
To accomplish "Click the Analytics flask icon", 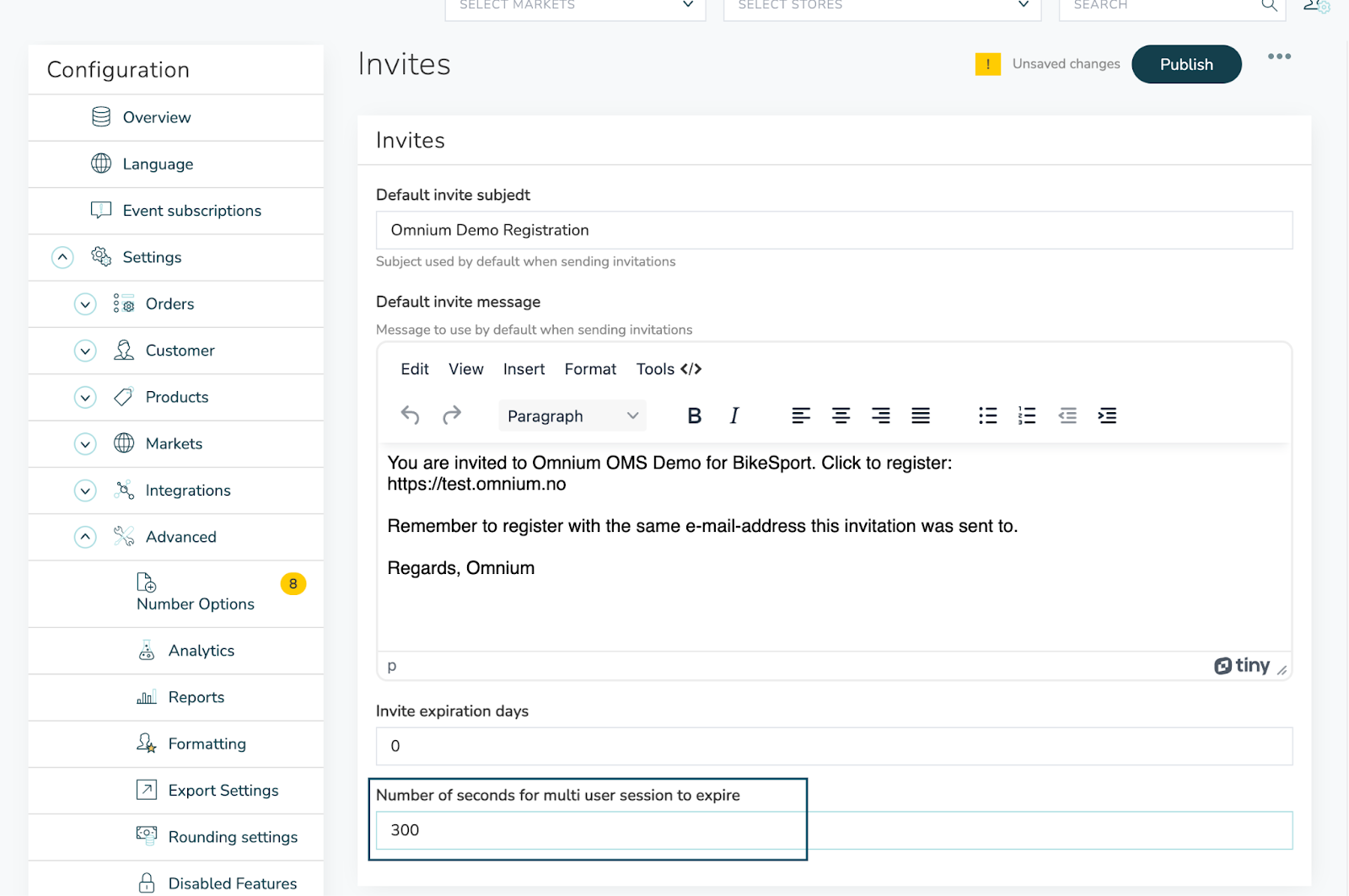I will pos(147,651).
